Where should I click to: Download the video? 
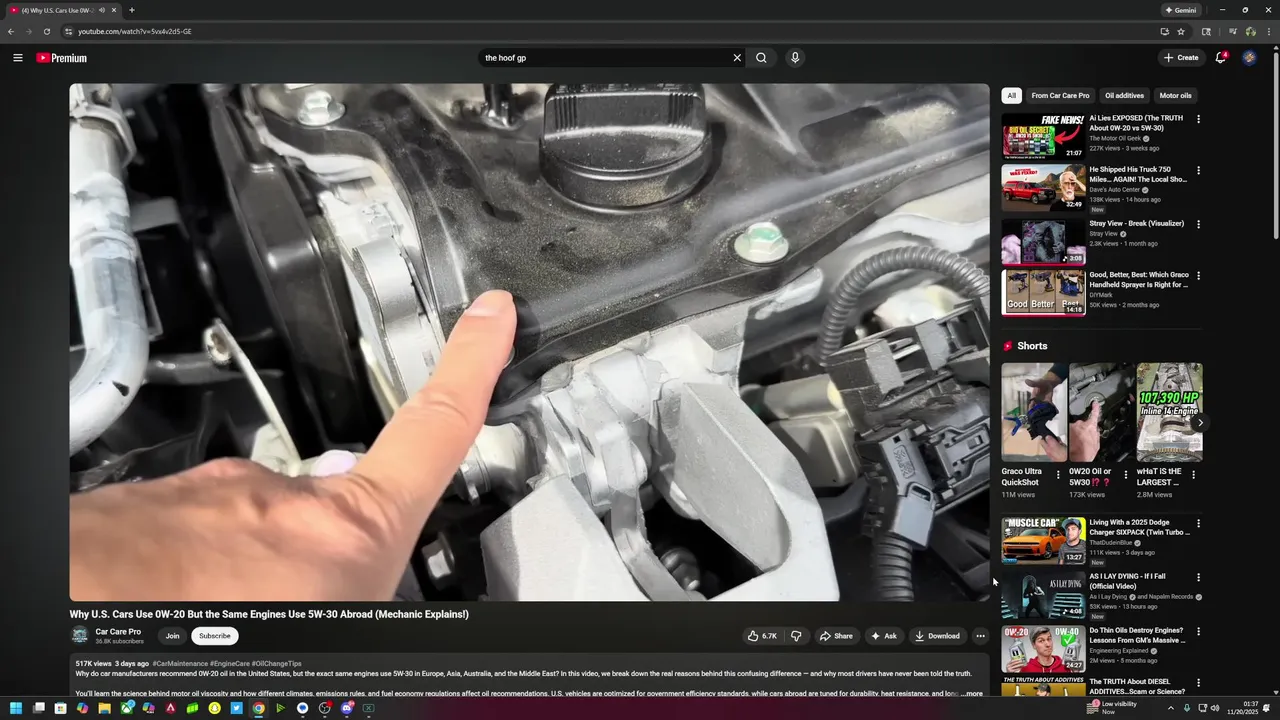[937, 636]
